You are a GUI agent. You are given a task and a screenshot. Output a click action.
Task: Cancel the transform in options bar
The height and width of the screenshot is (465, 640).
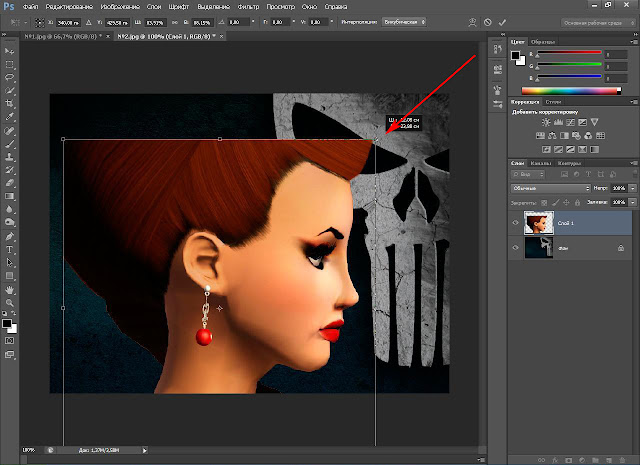[488, 22]
